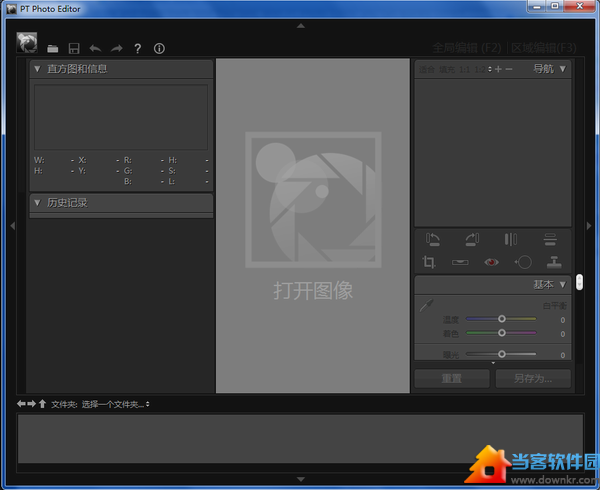This screenshot has height=490, width=600.
Task: Select the red-eye removal tool
Action: (491, 262)
